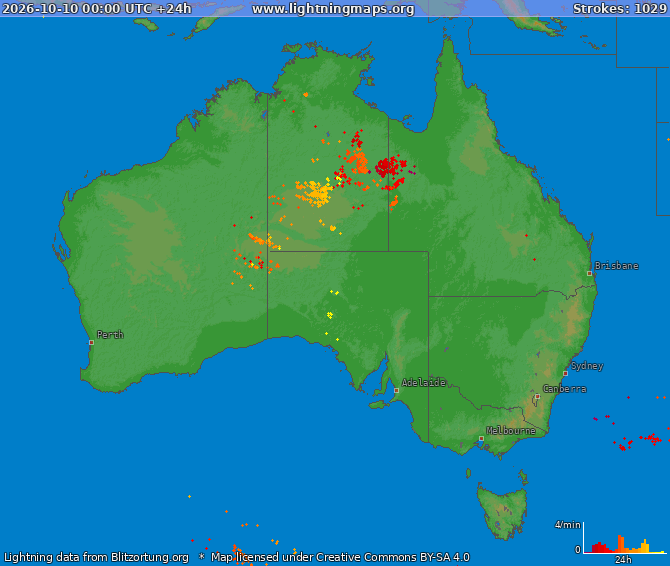The image size is (670, 566).
Task: Click the 'Brisbane' city label
Action: pos(617,266)
